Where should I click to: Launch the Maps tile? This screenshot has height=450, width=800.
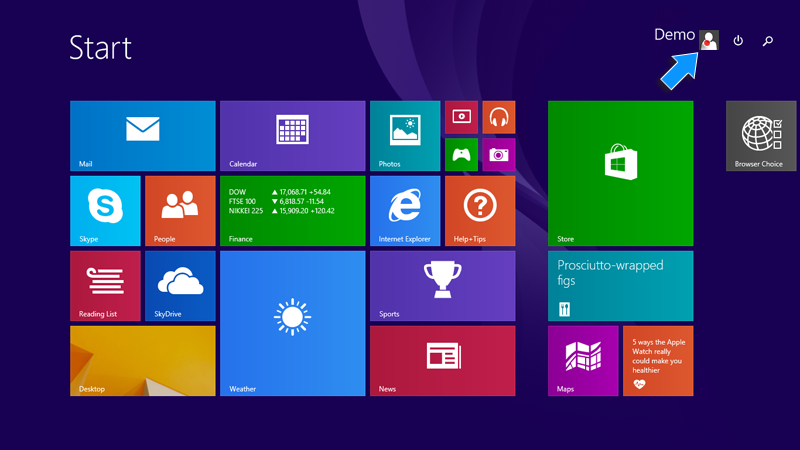pos(583,360)
